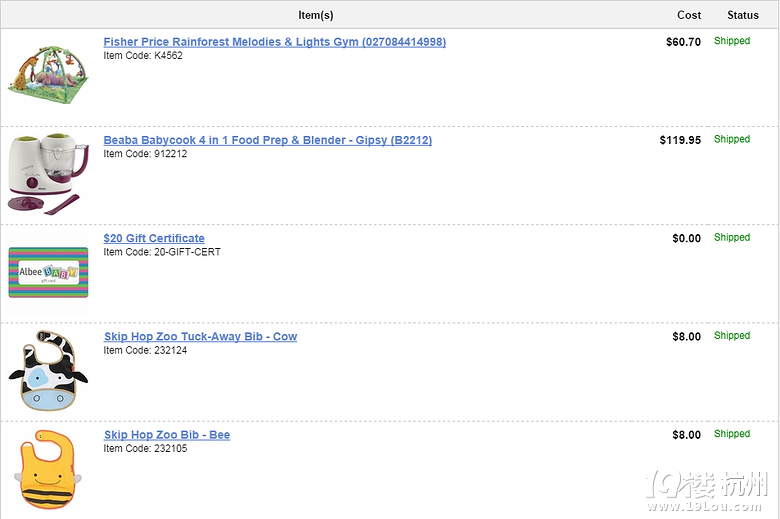Click Shipped status for Fisher Price gym
This screenshot has width=780, height=519.
[732, 41]
